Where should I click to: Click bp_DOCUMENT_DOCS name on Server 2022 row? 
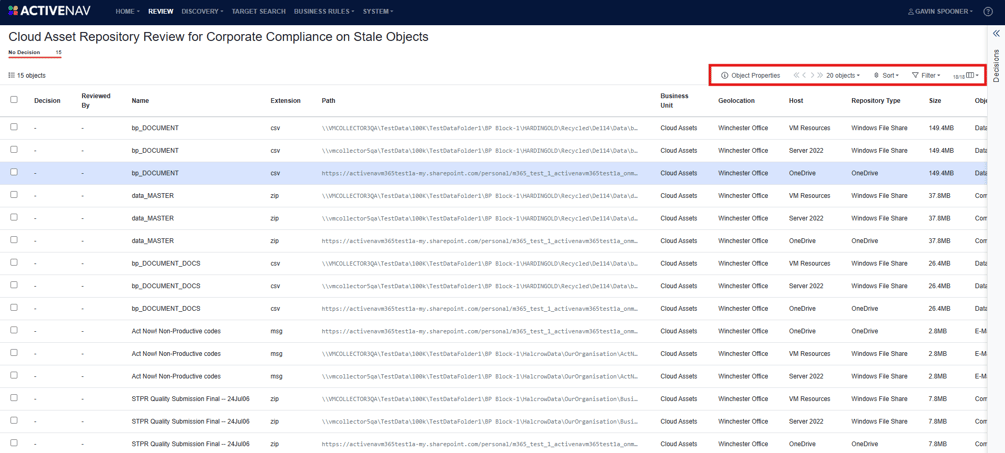click(x=166, y=286)
